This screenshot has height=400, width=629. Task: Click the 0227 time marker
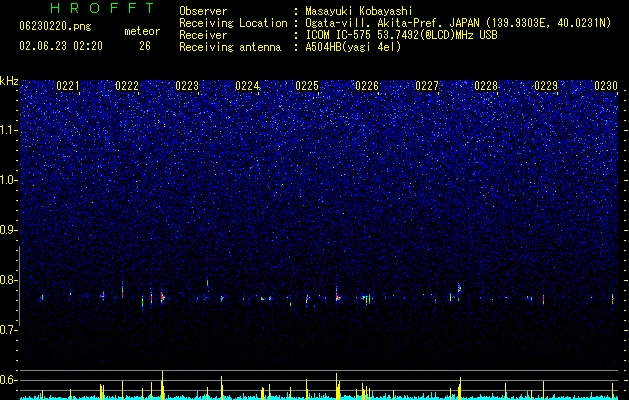coord(427,86)
